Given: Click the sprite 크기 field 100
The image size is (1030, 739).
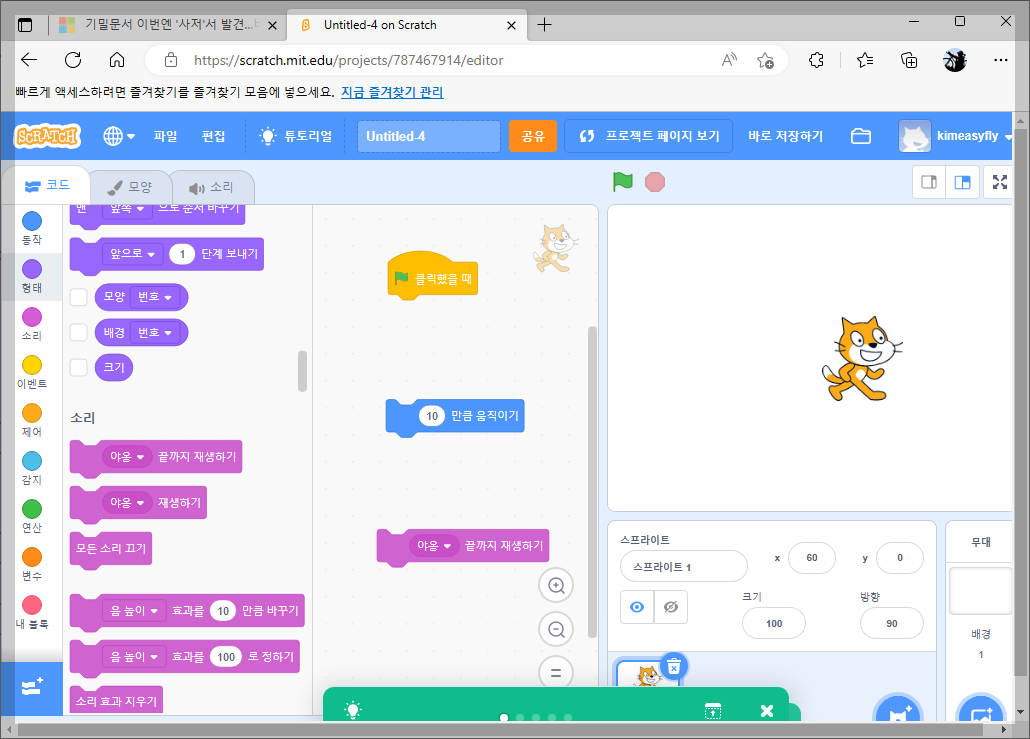Looking at the screenshot, I should (774, 623).
